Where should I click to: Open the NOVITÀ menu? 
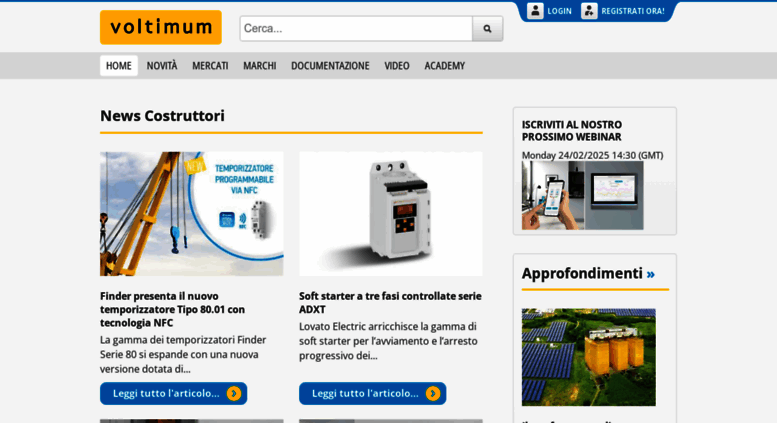click(x=162, y=66)
